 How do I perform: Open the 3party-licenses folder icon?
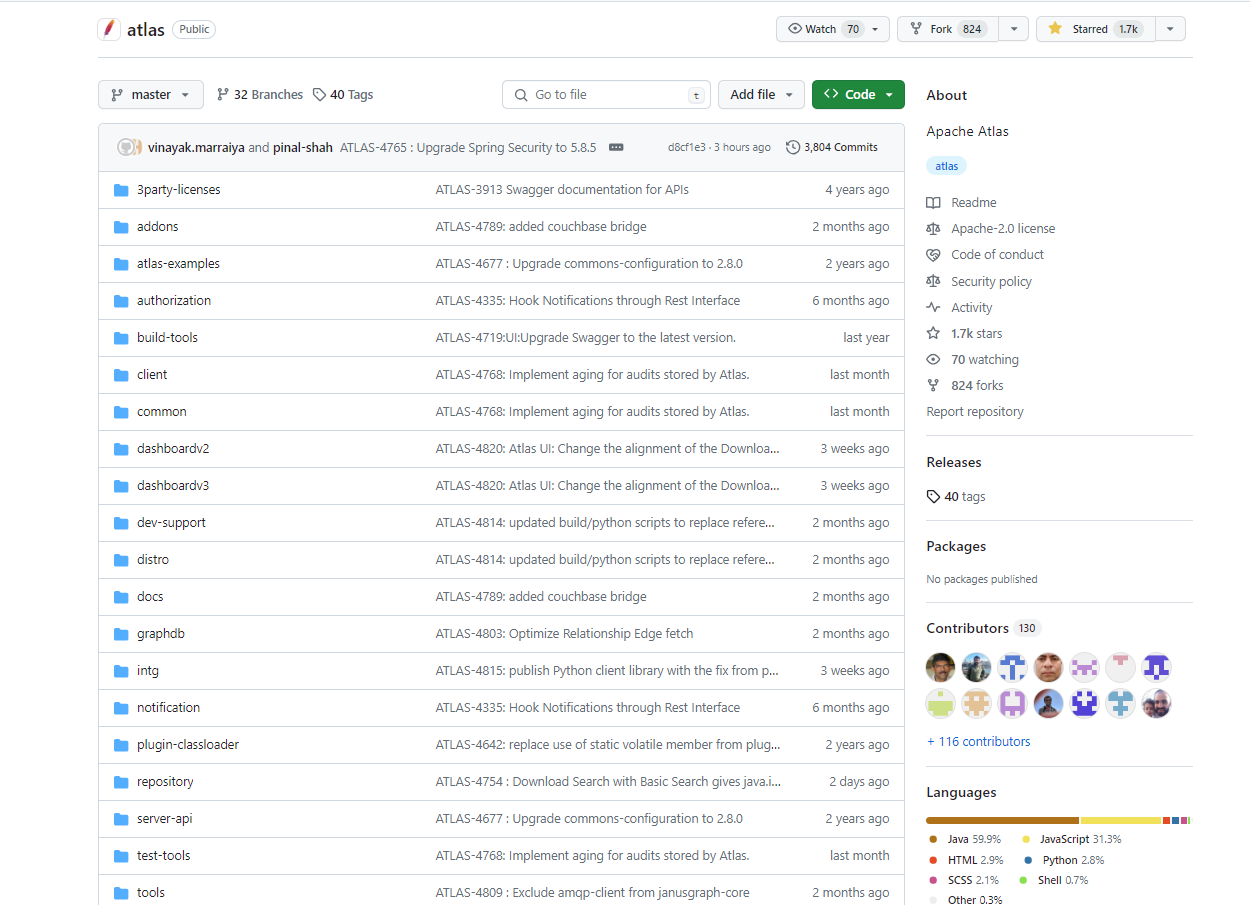[x=121, y=190]
